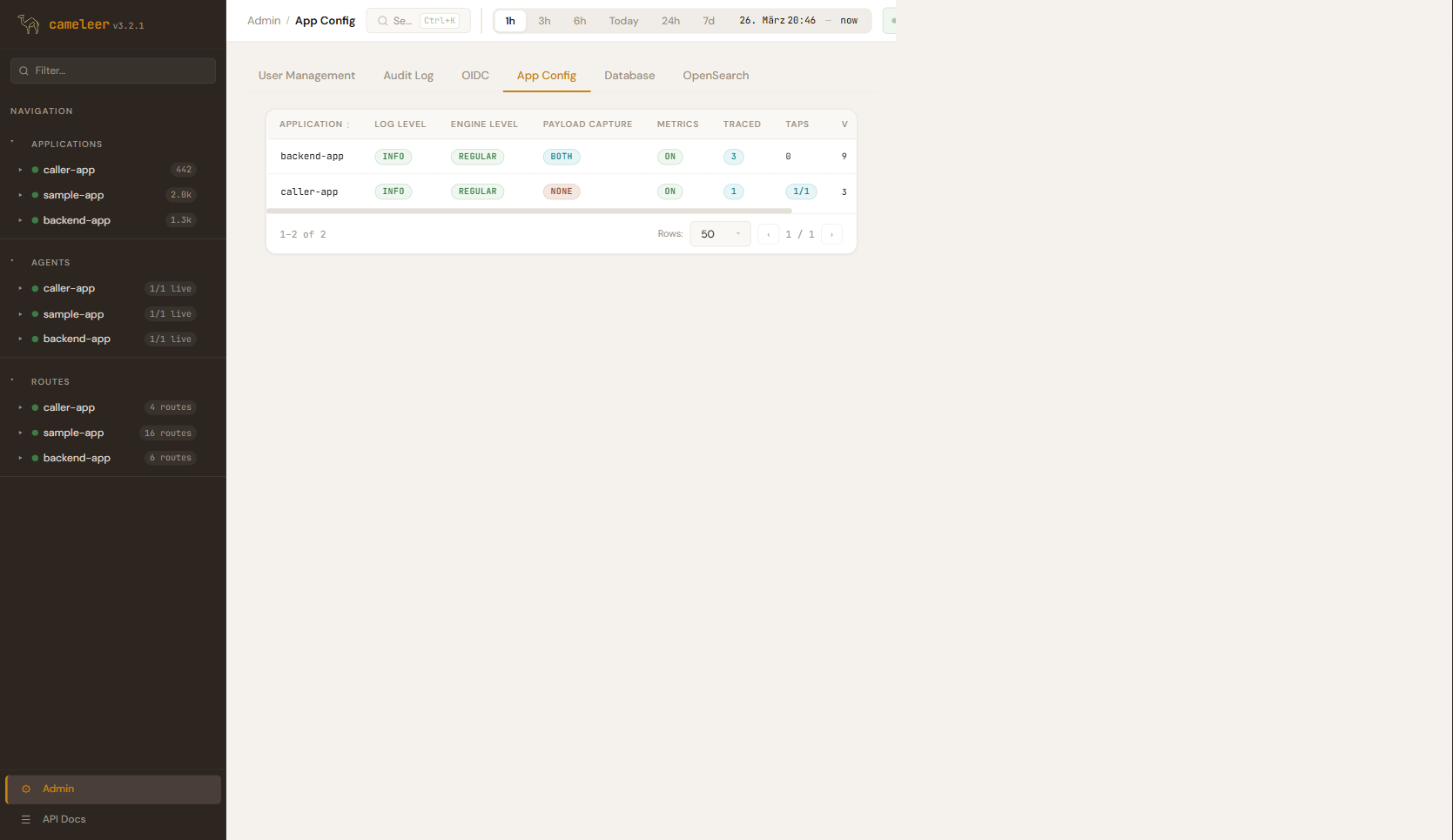Click the magnifier icon in top search box
Screen dimensions: 1453x840
[x=382, y=21]
